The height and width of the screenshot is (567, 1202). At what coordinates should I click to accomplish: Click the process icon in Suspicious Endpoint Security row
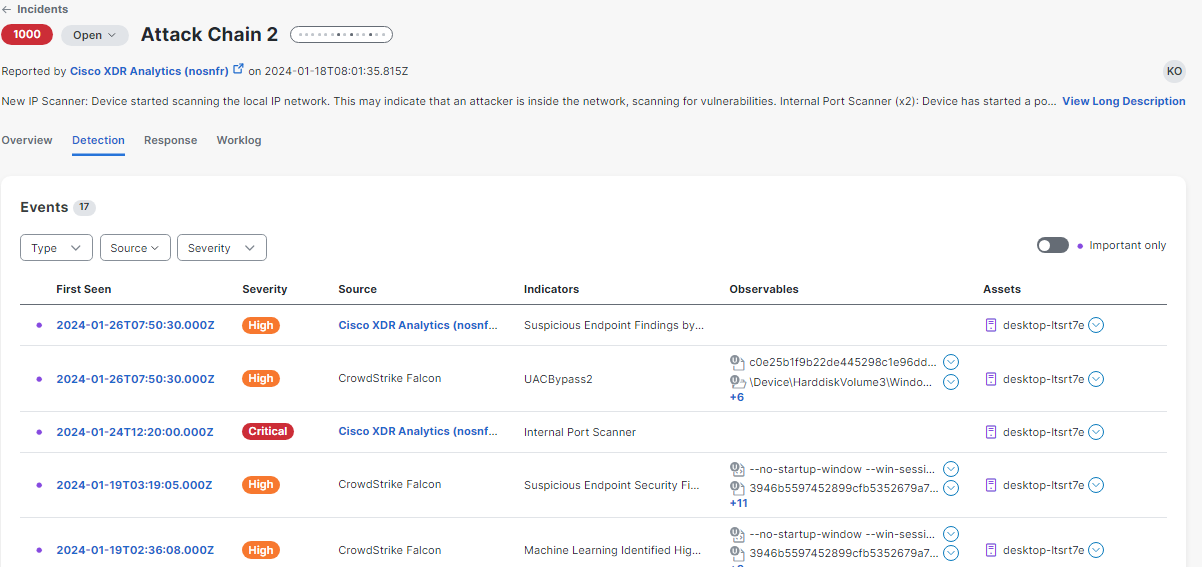click(x=737, y=468)
